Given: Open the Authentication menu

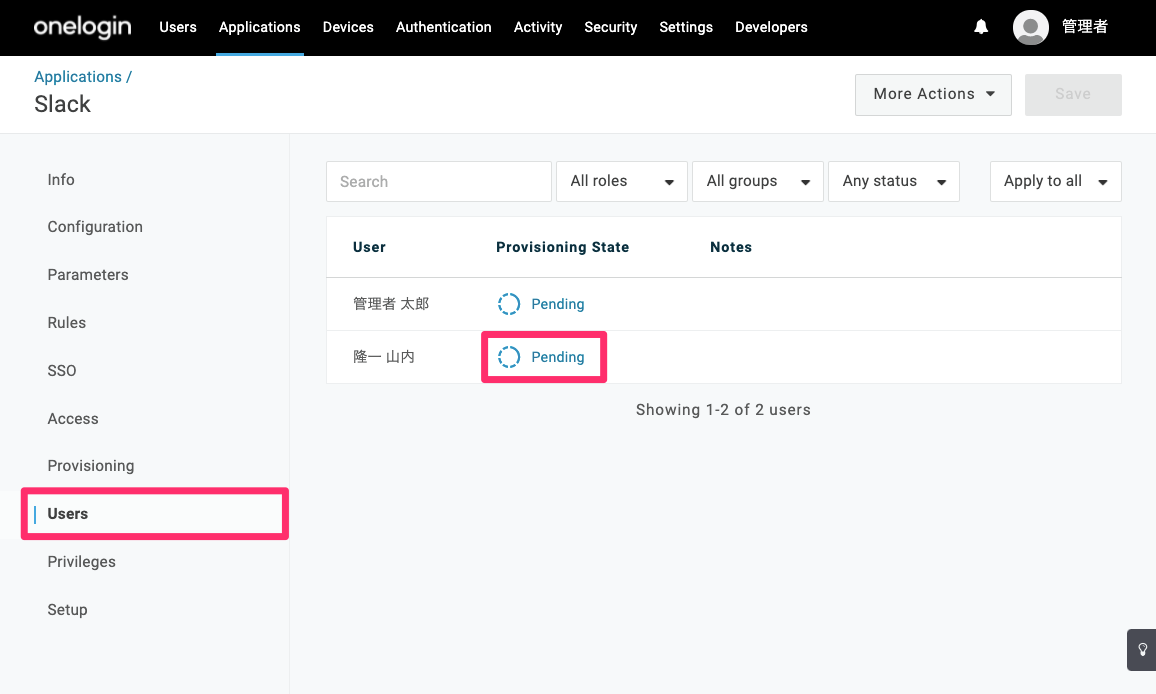Looking at the screenshot, I should [x=444, y=27].
